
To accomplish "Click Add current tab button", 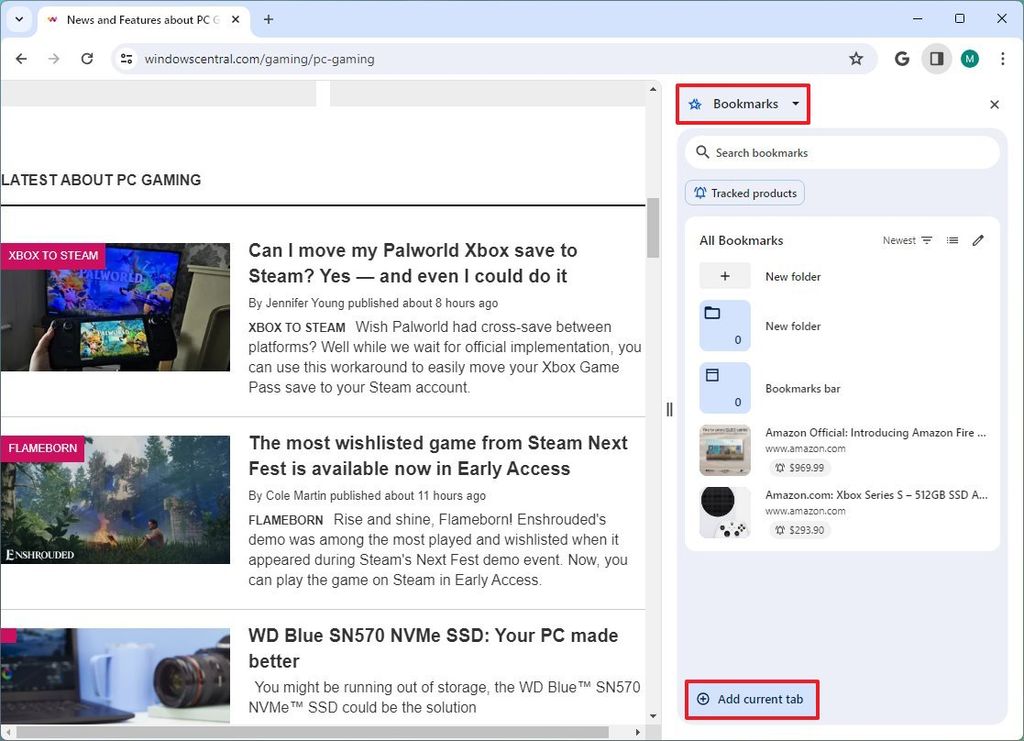I will [751, 699].
